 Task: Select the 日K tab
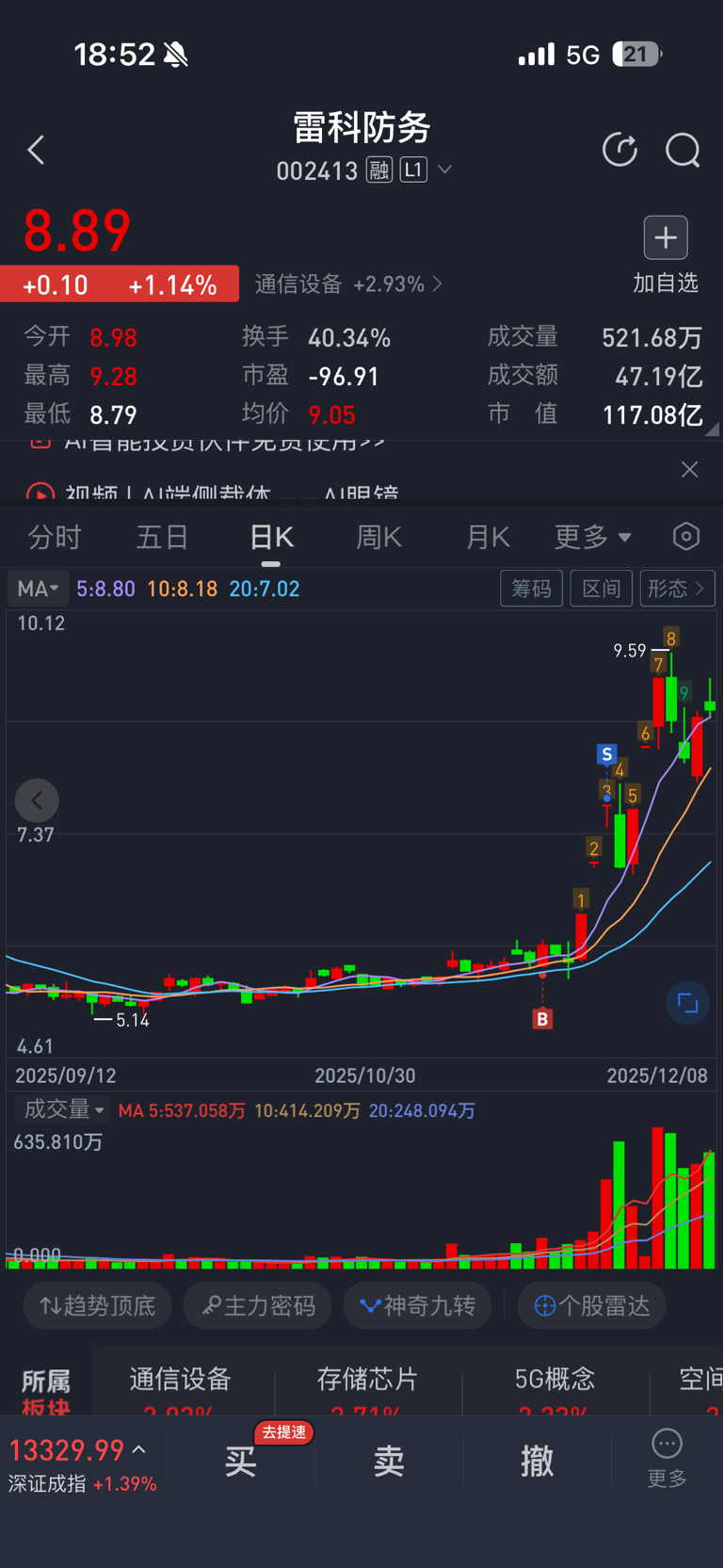click(x=271, y=538)
